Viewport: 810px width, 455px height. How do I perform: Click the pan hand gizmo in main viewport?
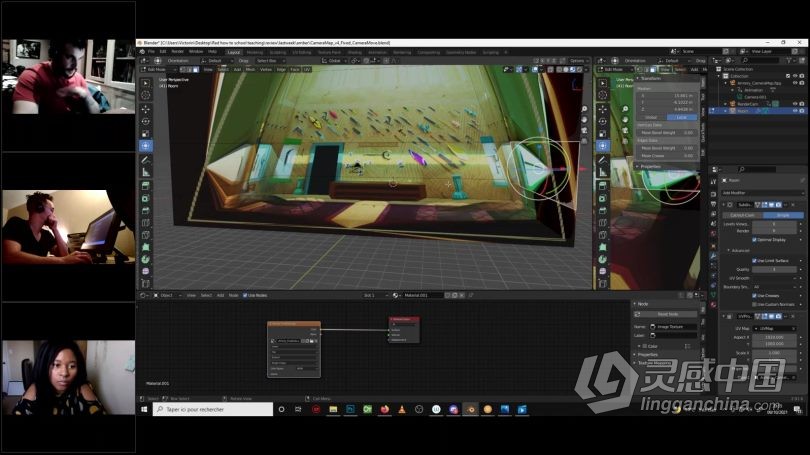(x=584, y=119)
